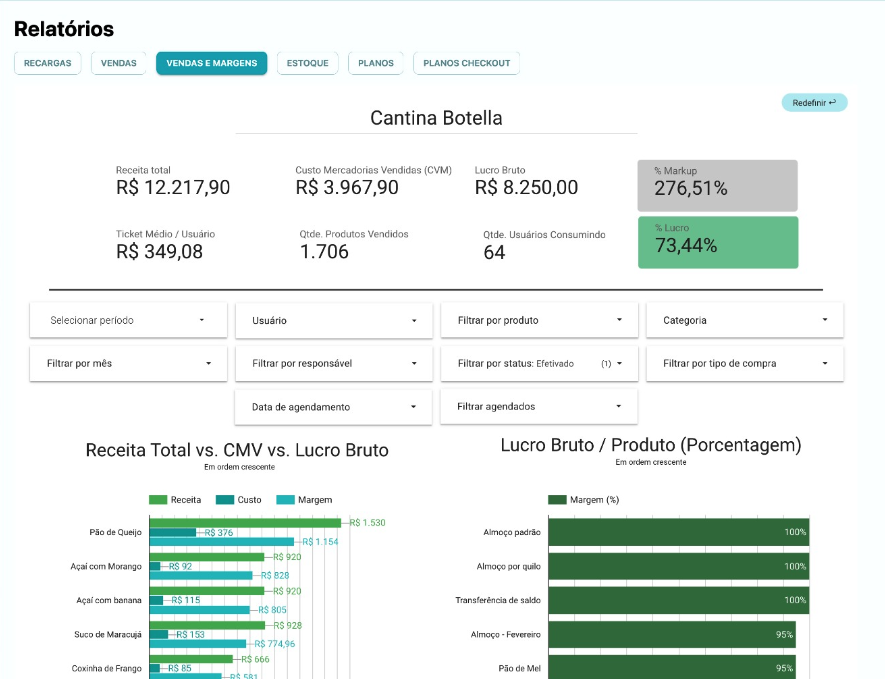Click the green % Lucro summary card
Image resolution: width=885 pixels, height=679 pixels.
[x=717, y=241]
